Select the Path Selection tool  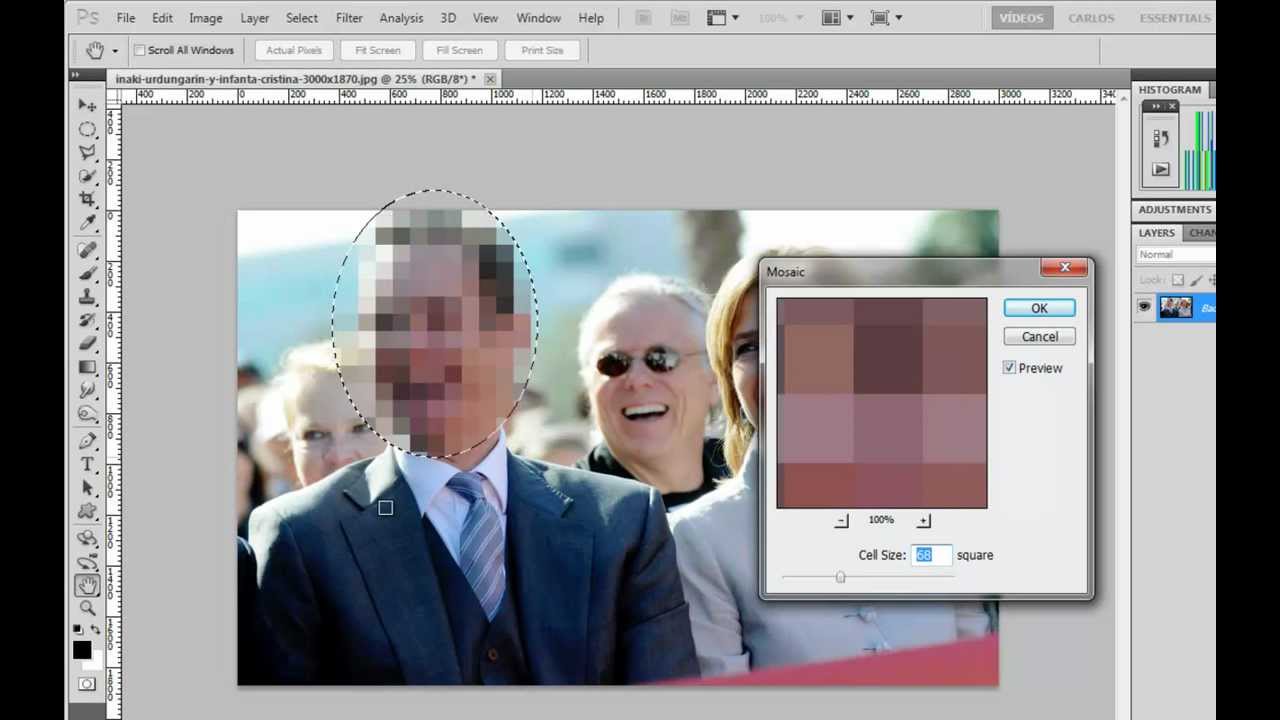click(88, 488)
